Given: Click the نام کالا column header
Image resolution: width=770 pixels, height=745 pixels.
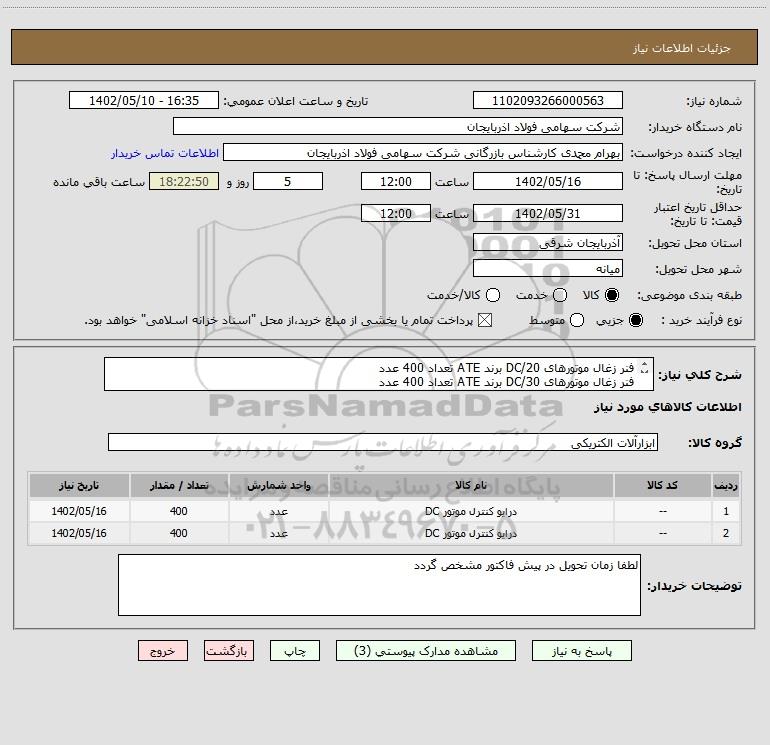Looking at the screenshot, I should pyautogui.click(x=471, y=485).
